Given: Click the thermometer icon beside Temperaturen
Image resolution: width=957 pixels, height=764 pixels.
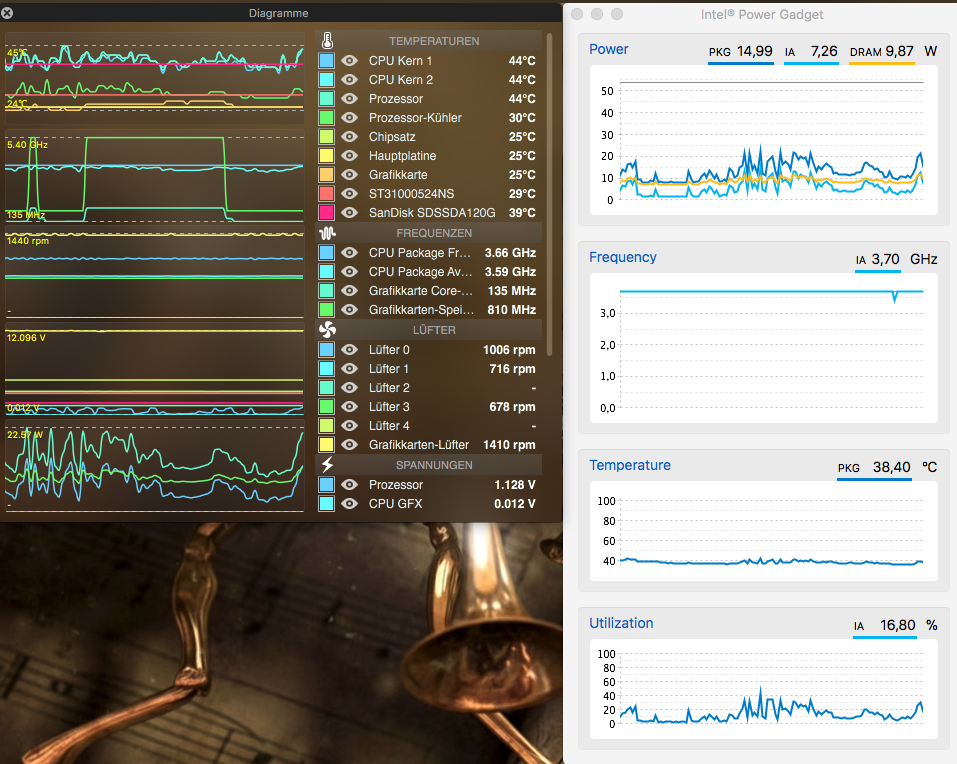Looking at the screenshot, I should [x=327, y=41].
